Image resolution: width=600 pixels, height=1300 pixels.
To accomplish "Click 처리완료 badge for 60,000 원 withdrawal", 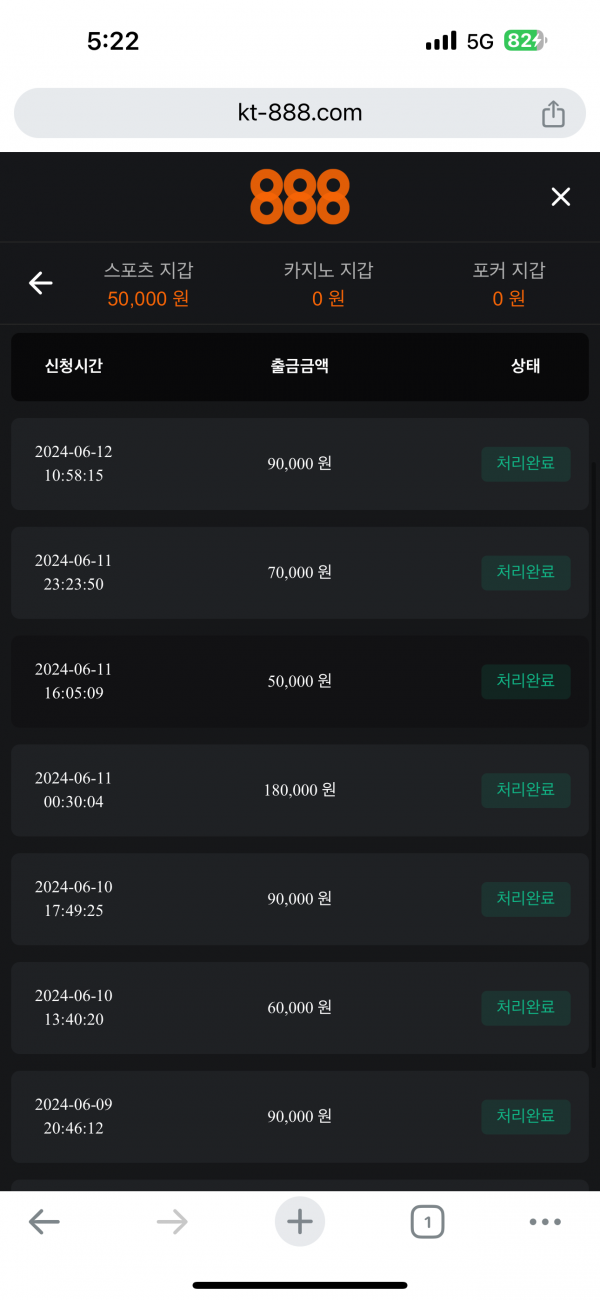I will tap(526, 1008).
